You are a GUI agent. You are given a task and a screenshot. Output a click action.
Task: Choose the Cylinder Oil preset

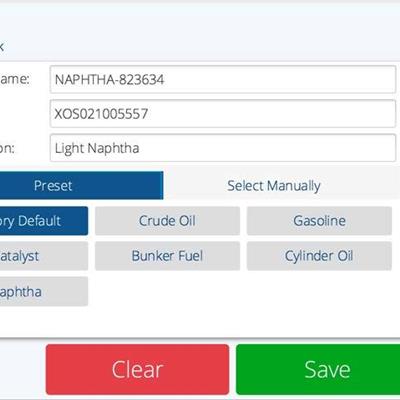[319, 256]
